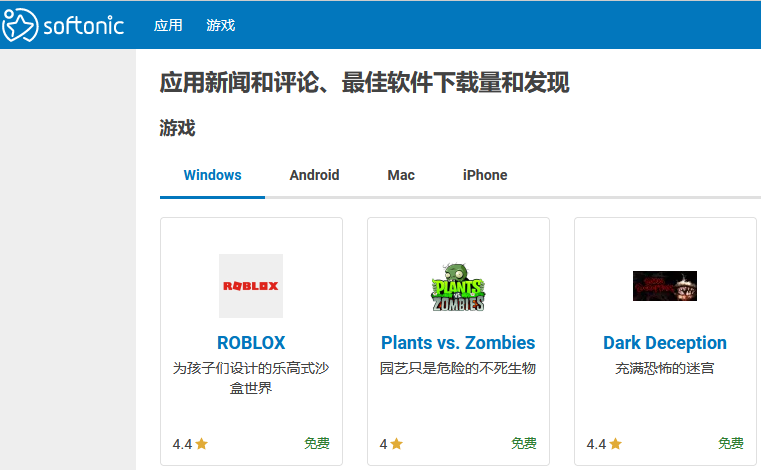Click the Dark Deception rating star
Screen dimensions: 761x470
[x=615, y=444]
